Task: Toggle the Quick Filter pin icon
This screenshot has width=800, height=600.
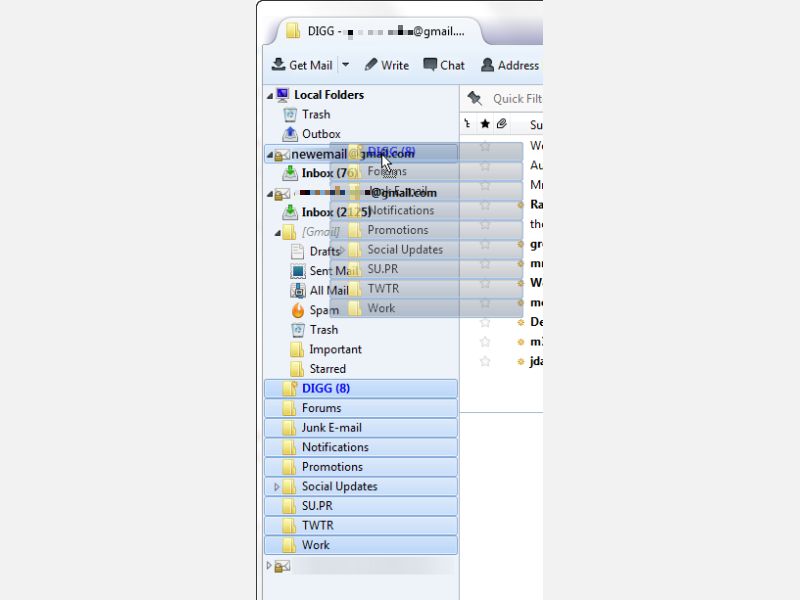Action: coord(474,98)
